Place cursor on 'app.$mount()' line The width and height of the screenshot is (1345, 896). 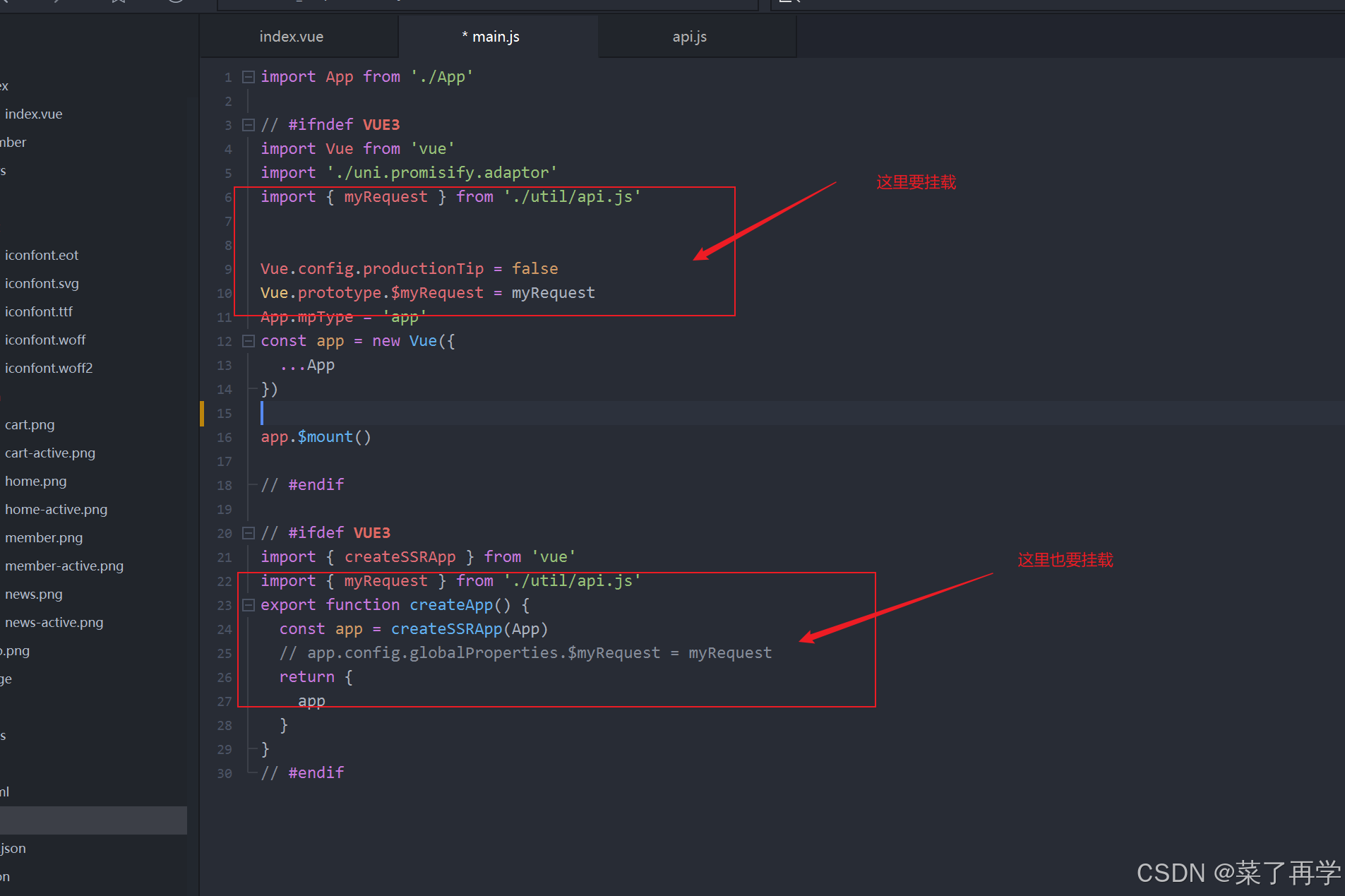[316, 437]
